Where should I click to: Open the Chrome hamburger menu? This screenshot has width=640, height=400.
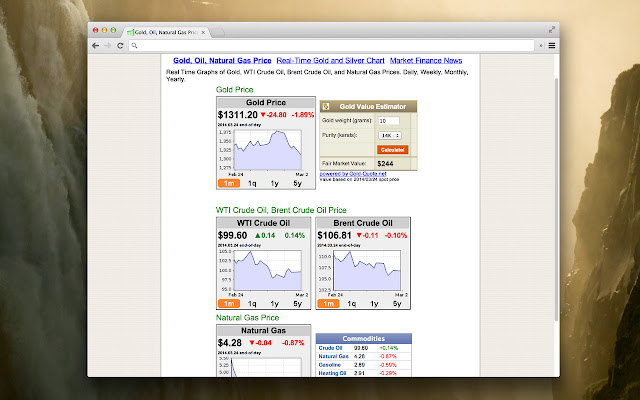(x=552, y=46)
